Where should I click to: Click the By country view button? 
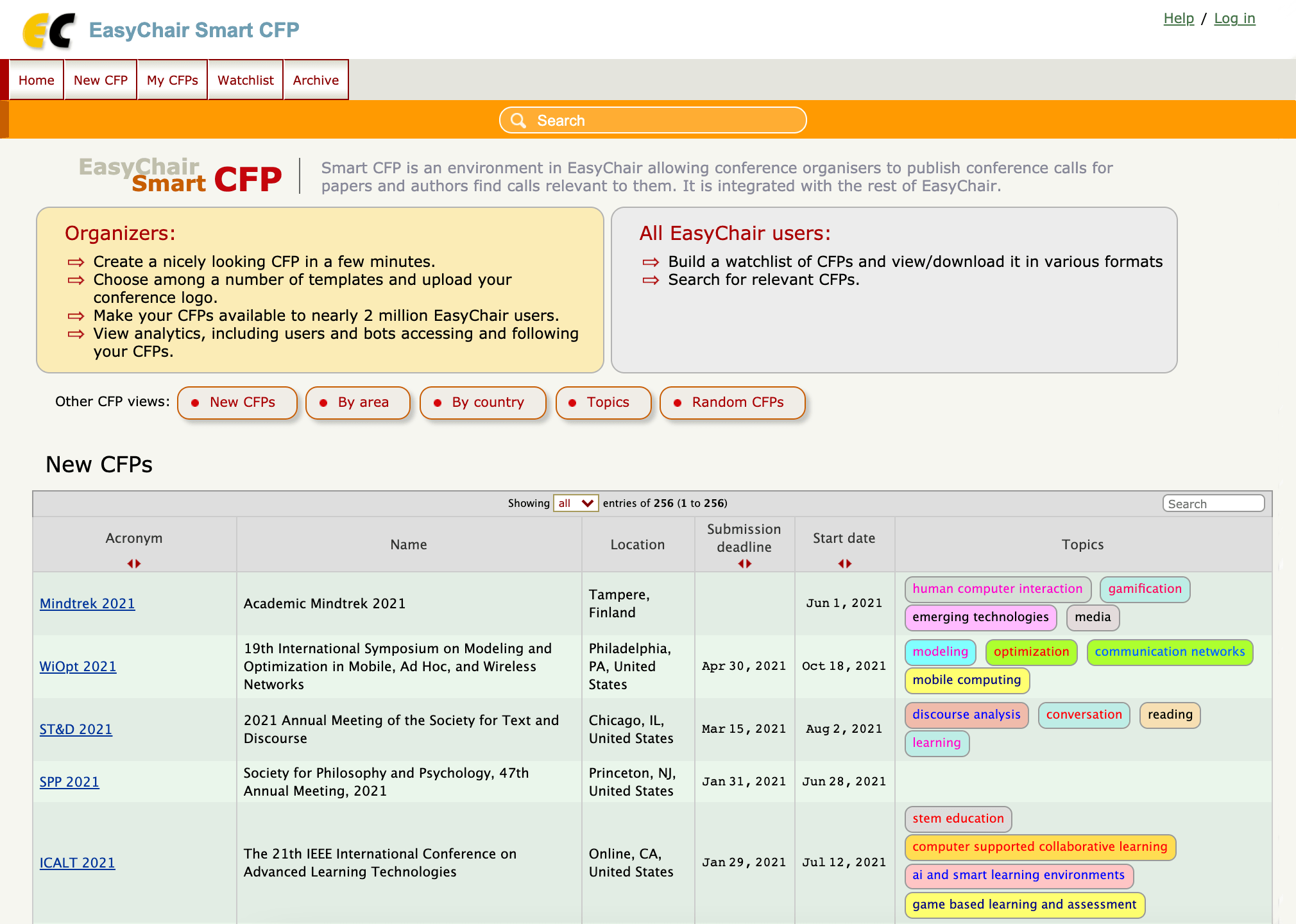[x=482, y=402]
